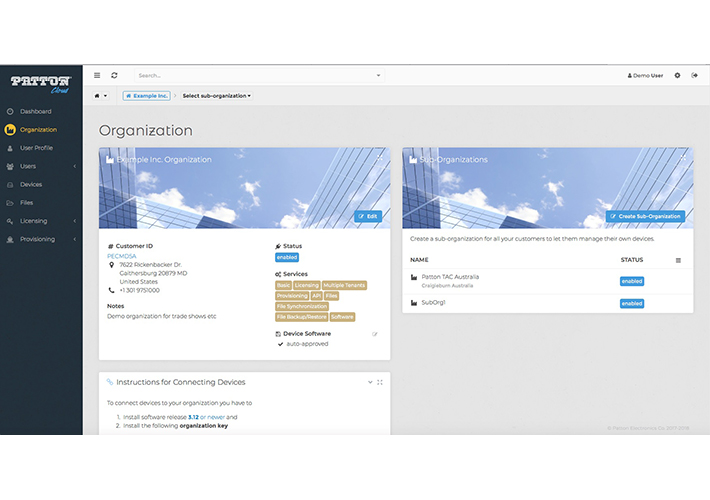Expand Instructions panel to fullscreen
The image size is (710, 500).
[380, 382]
